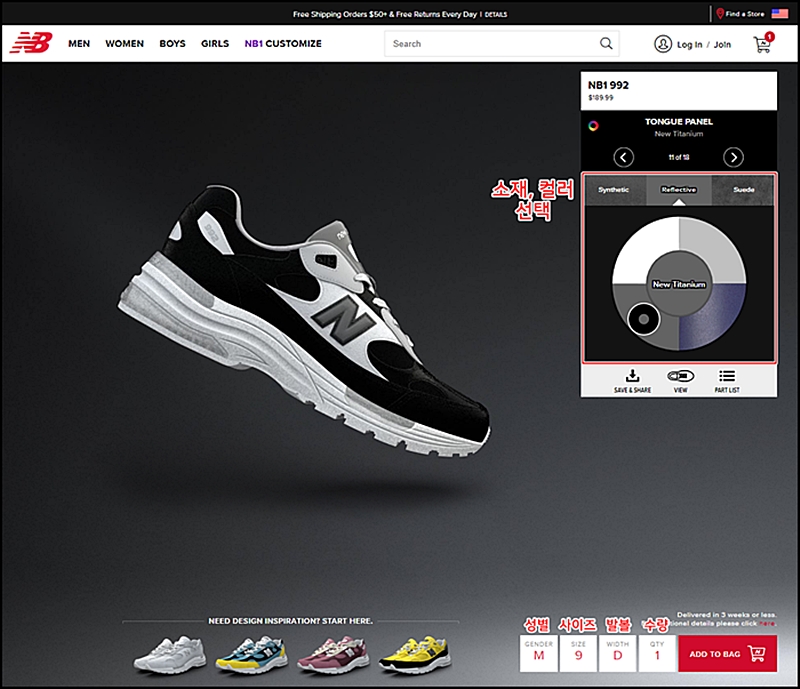Click the Find a Store pin icon
Image resolution: width=800 pixels, height=689 pixels.
tap(720, 14)
